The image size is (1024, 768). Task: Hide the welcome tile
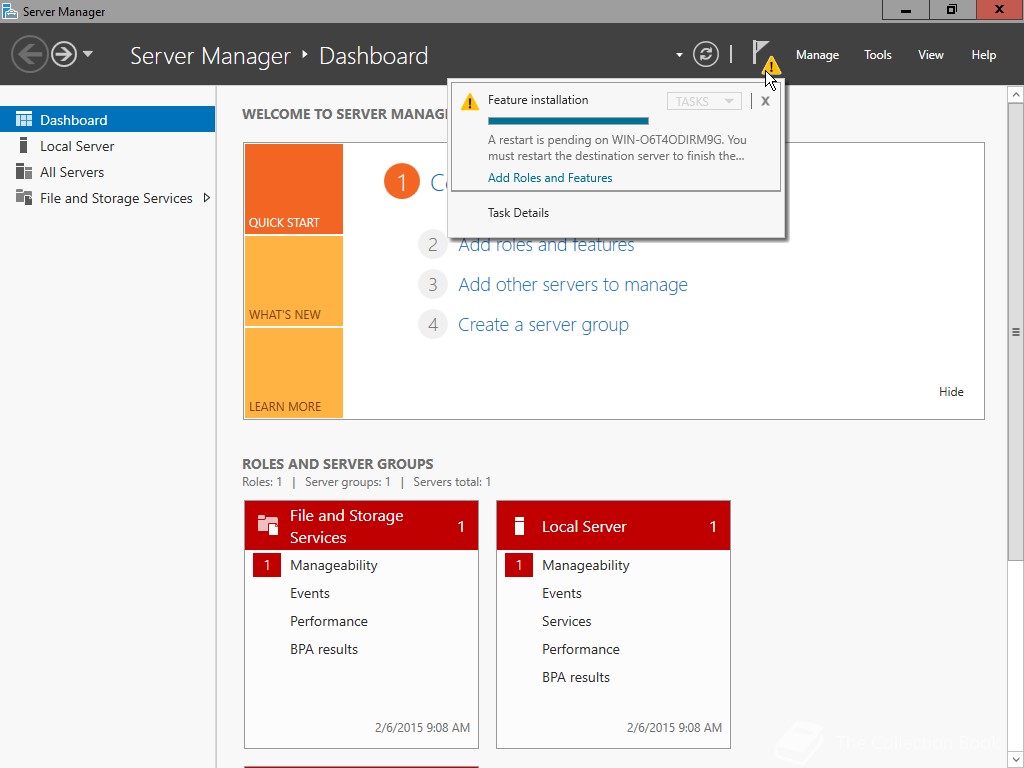pos(951,392)
